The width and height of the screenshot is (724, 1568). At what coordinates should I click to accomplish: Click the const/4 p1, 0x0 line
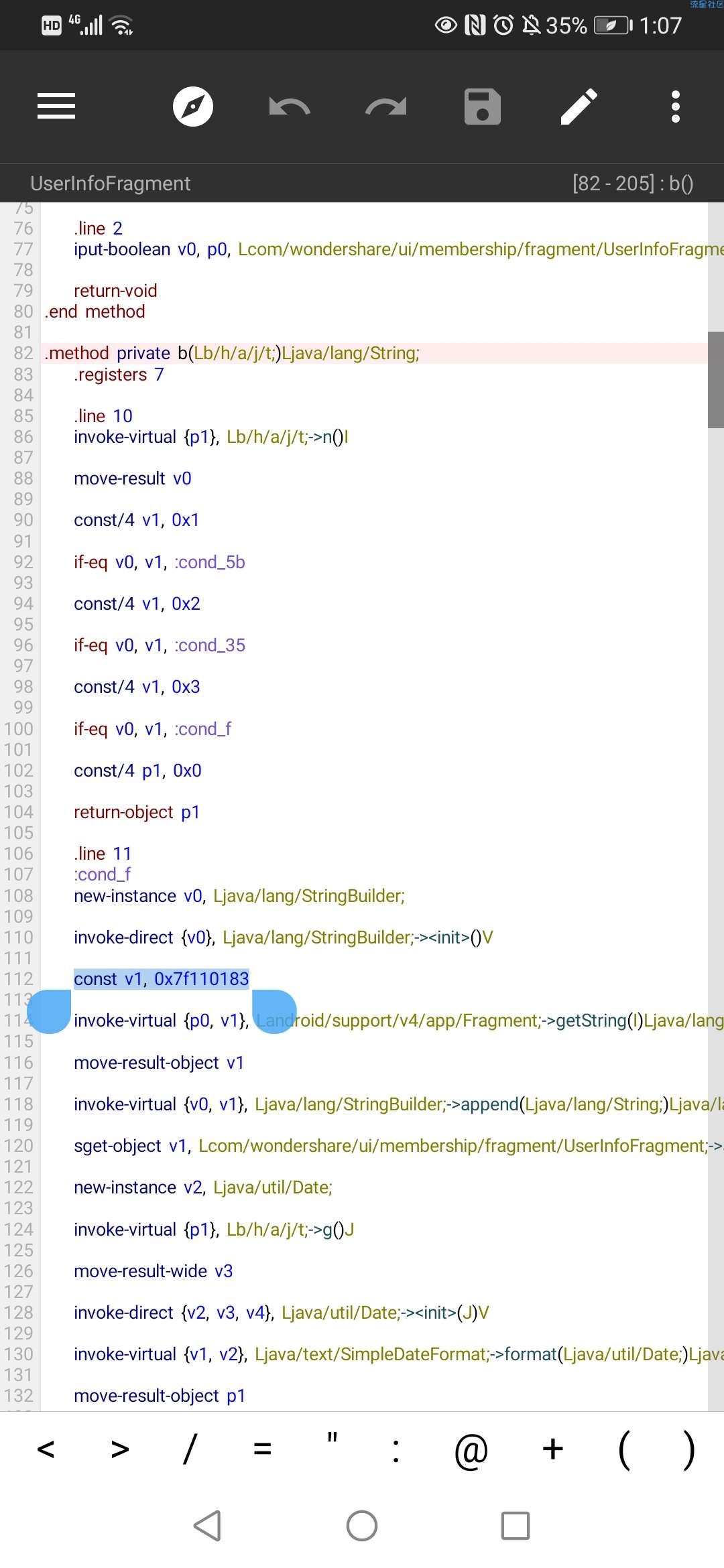tap(137, 771)
